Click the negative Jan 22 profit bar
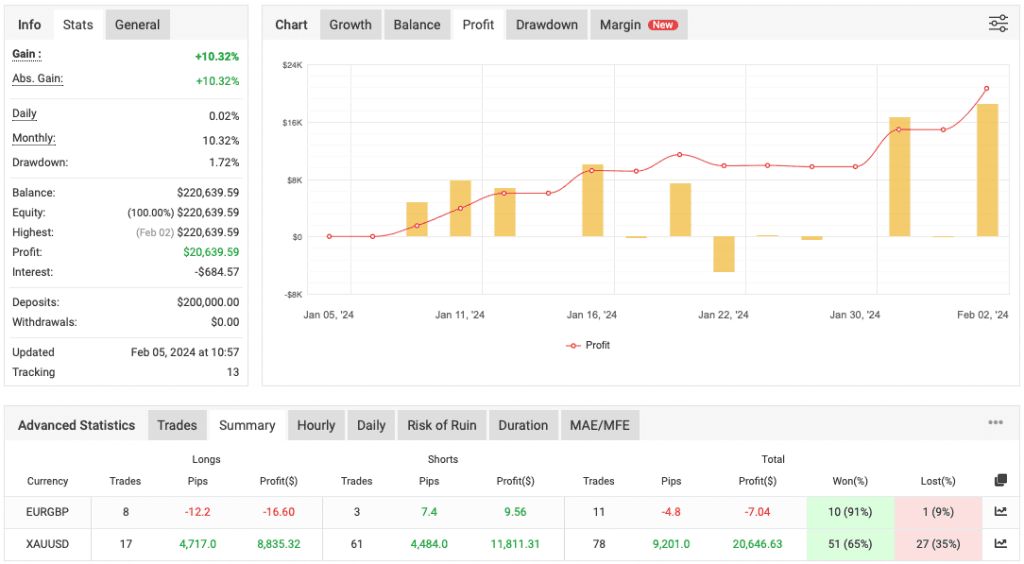Screen dimensions: 1024x564 (724, 254)
